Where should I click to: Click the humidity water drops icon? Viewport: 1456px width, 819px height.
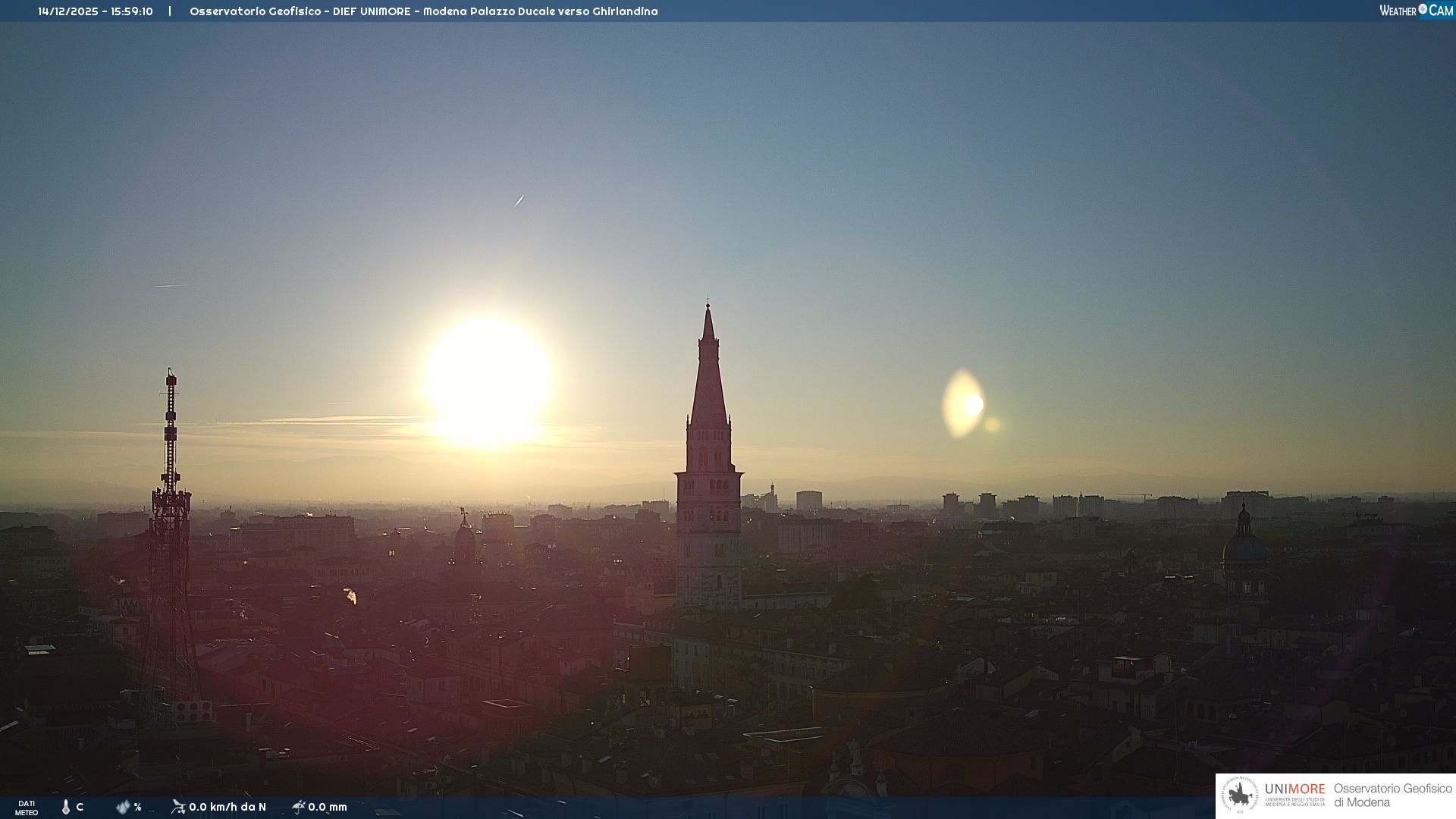coord(123,807)
